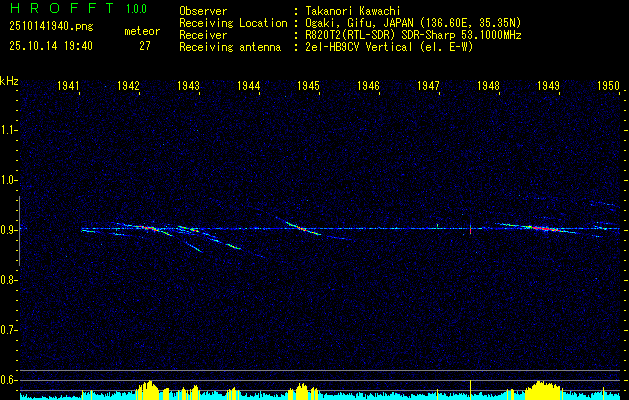Click the 0.8 kHz frequency label

click(x=8, y=280)
